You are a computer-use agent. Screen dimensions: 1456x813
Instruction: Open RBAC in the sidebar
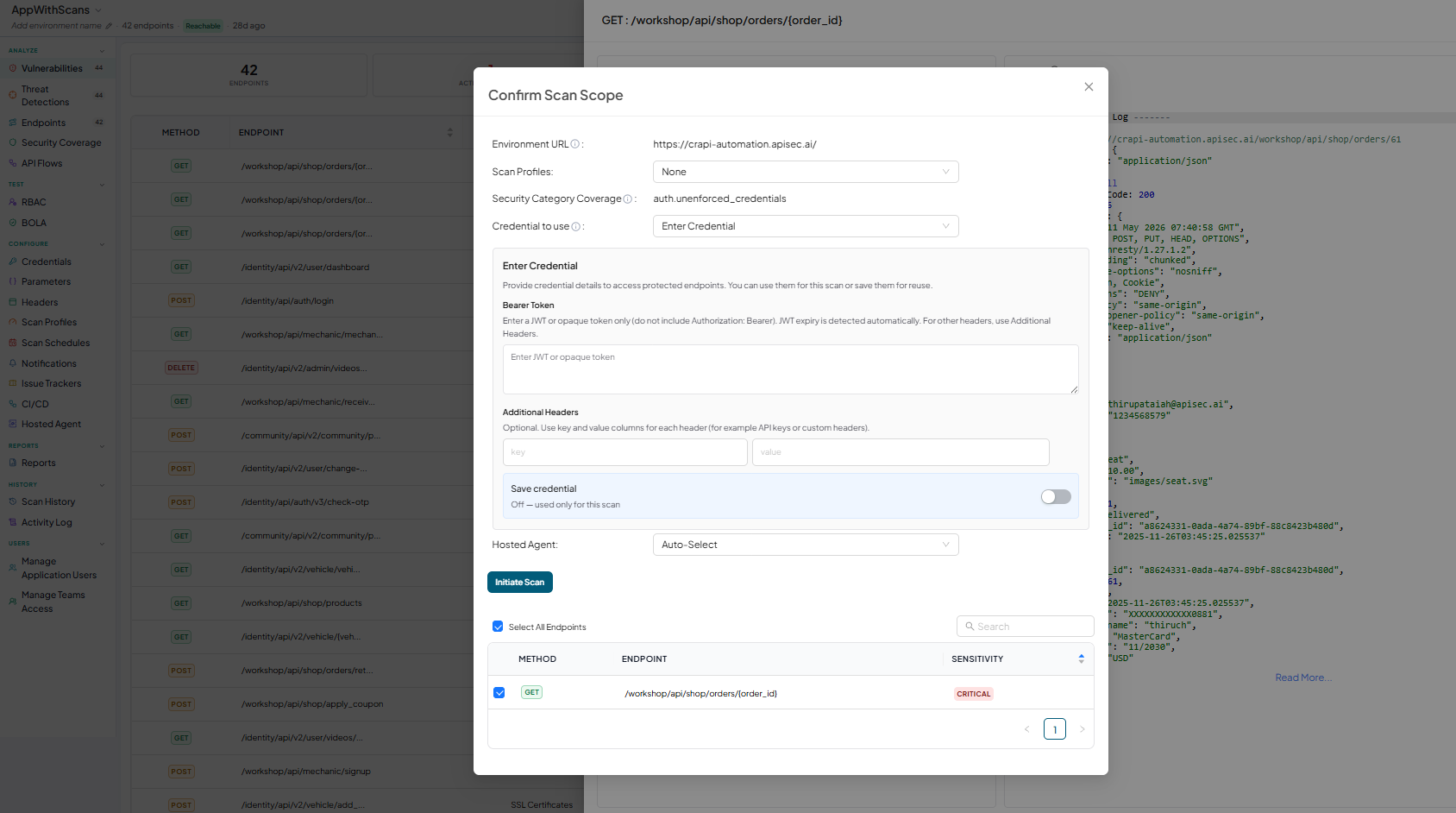tap(34, 202)
